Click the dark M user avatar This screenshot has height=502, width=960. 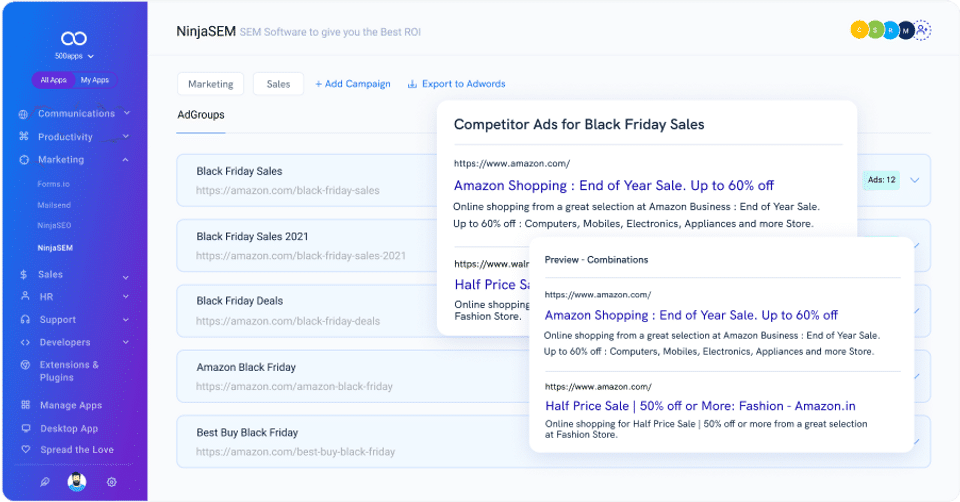pyautogui.click(x=906, y=30)
